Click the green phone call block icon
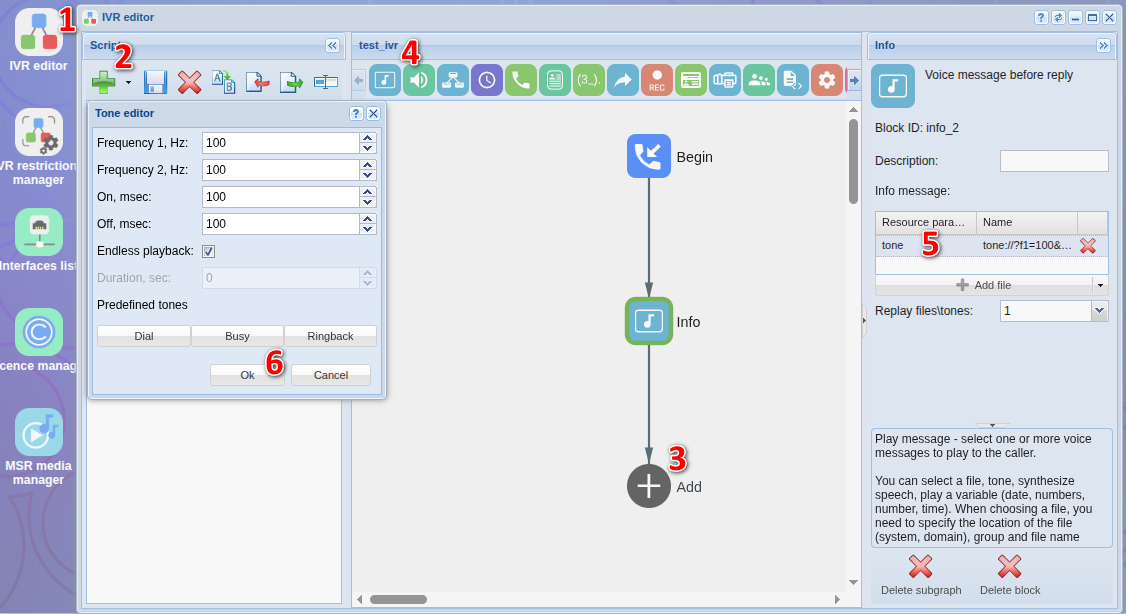Image resolution: width=1126 pixels, height=614 pixels. (x=521, y=80)
